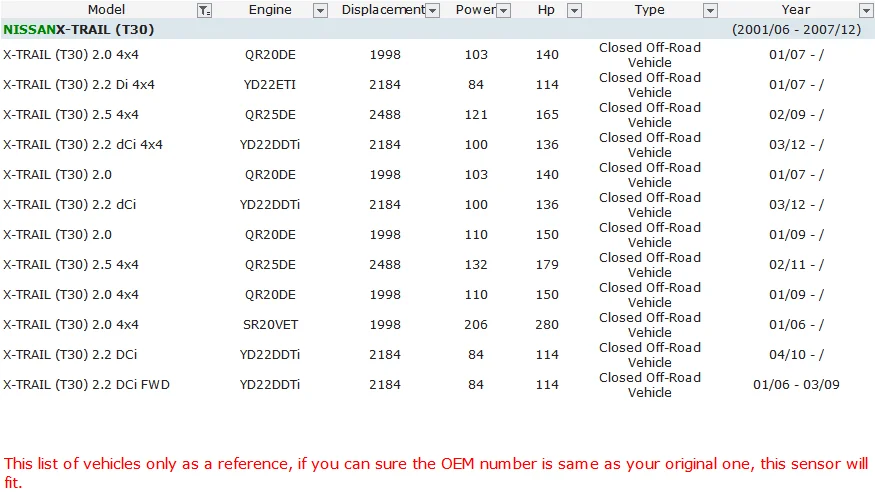Viewport: 875px width, 492px height.
Task: Click the Model column header text
Action: 106,9
